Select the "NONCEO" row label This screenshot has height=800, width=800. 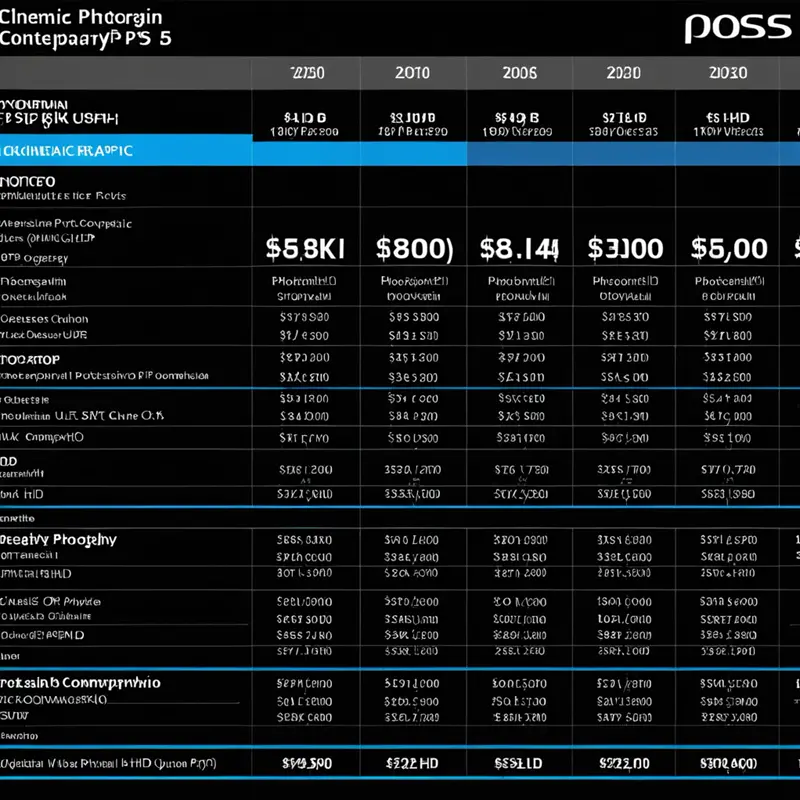coord(28,182)
